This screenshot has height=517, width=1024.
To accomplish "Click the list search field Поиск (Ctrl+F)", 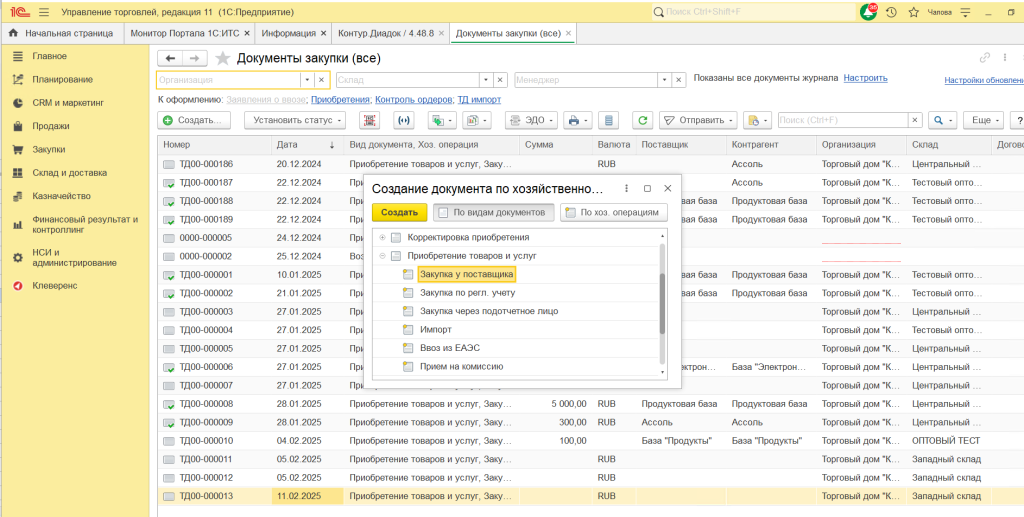I will pos(843,120).
